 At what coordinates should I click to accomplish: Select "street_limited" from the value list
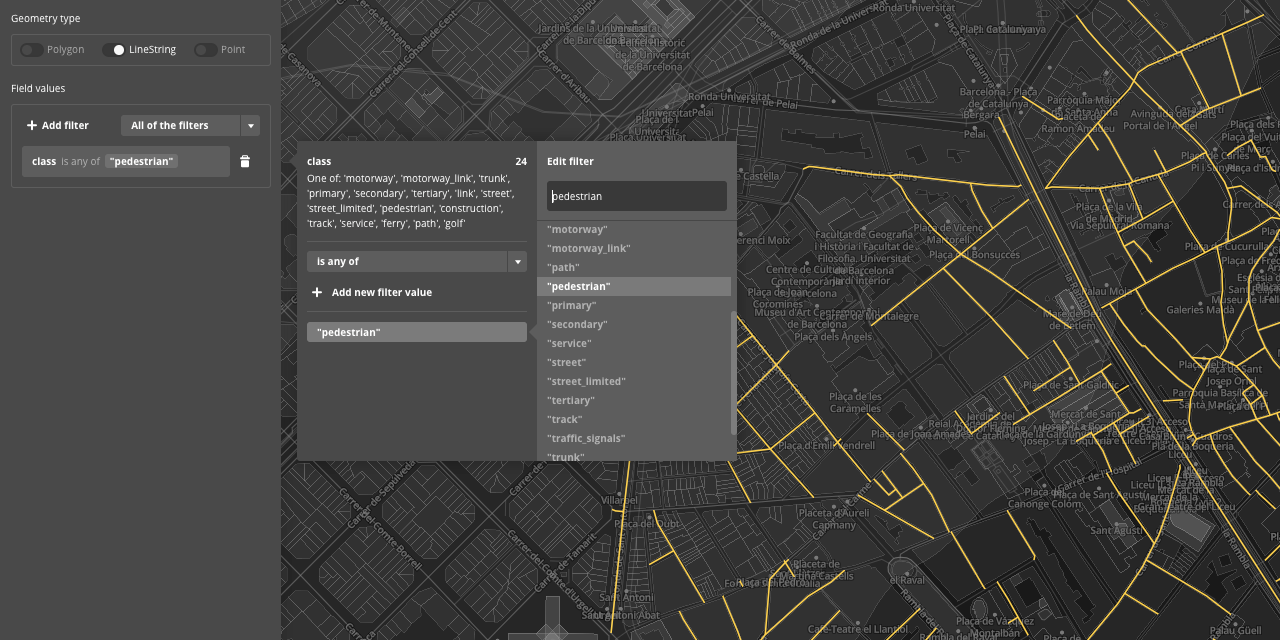[x=585, y=381]
